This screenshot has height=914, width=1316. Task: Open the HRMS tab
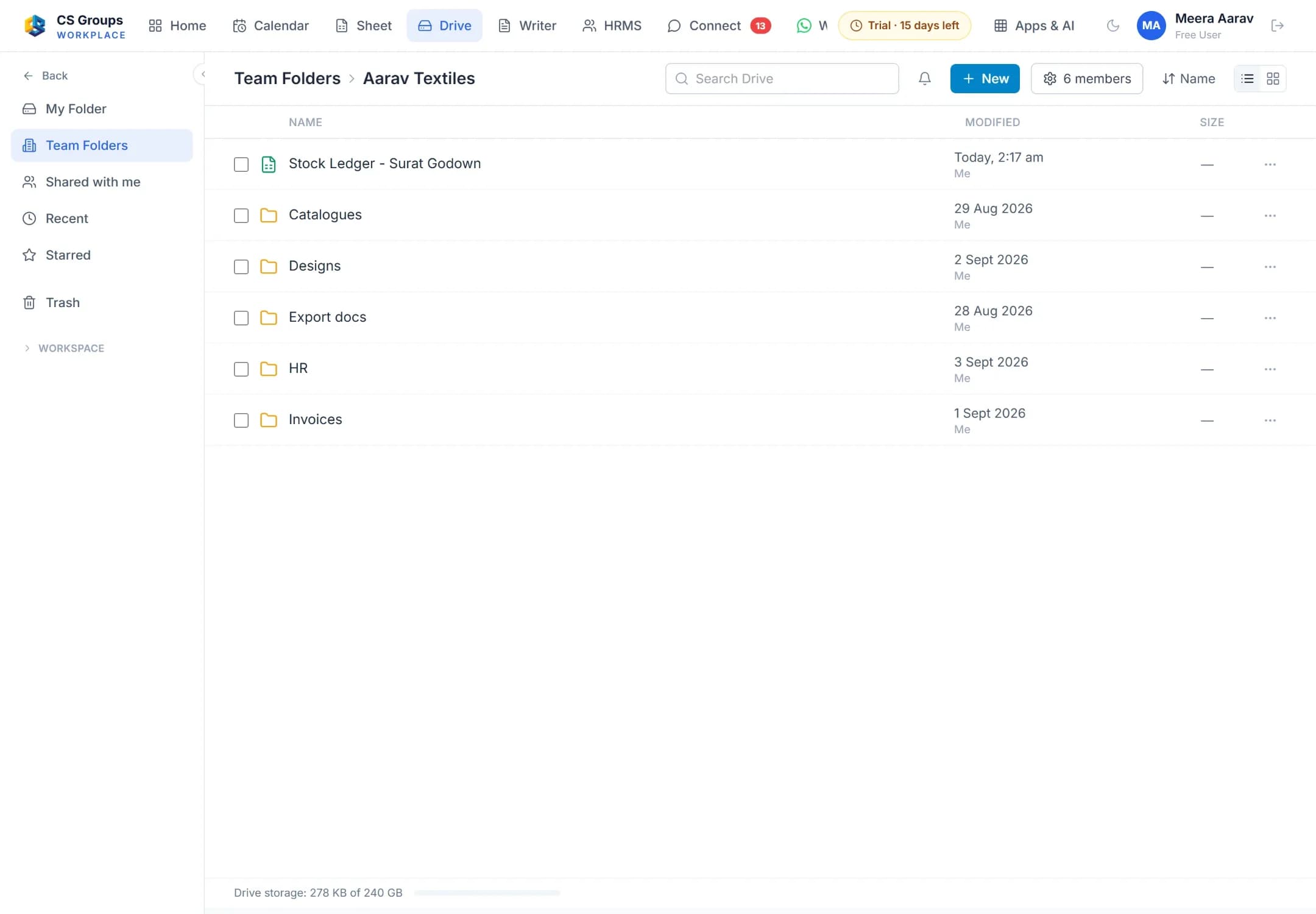point(612,26)
